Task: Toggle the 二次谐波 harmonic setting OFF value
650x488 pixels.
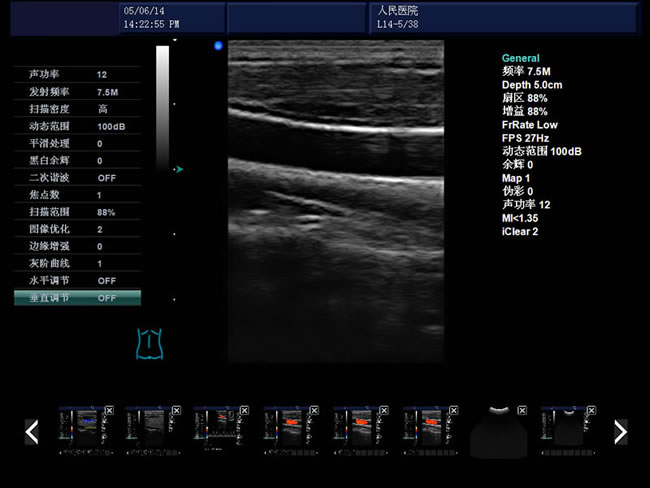Action: pyautogui.click(x=107, y=178)
